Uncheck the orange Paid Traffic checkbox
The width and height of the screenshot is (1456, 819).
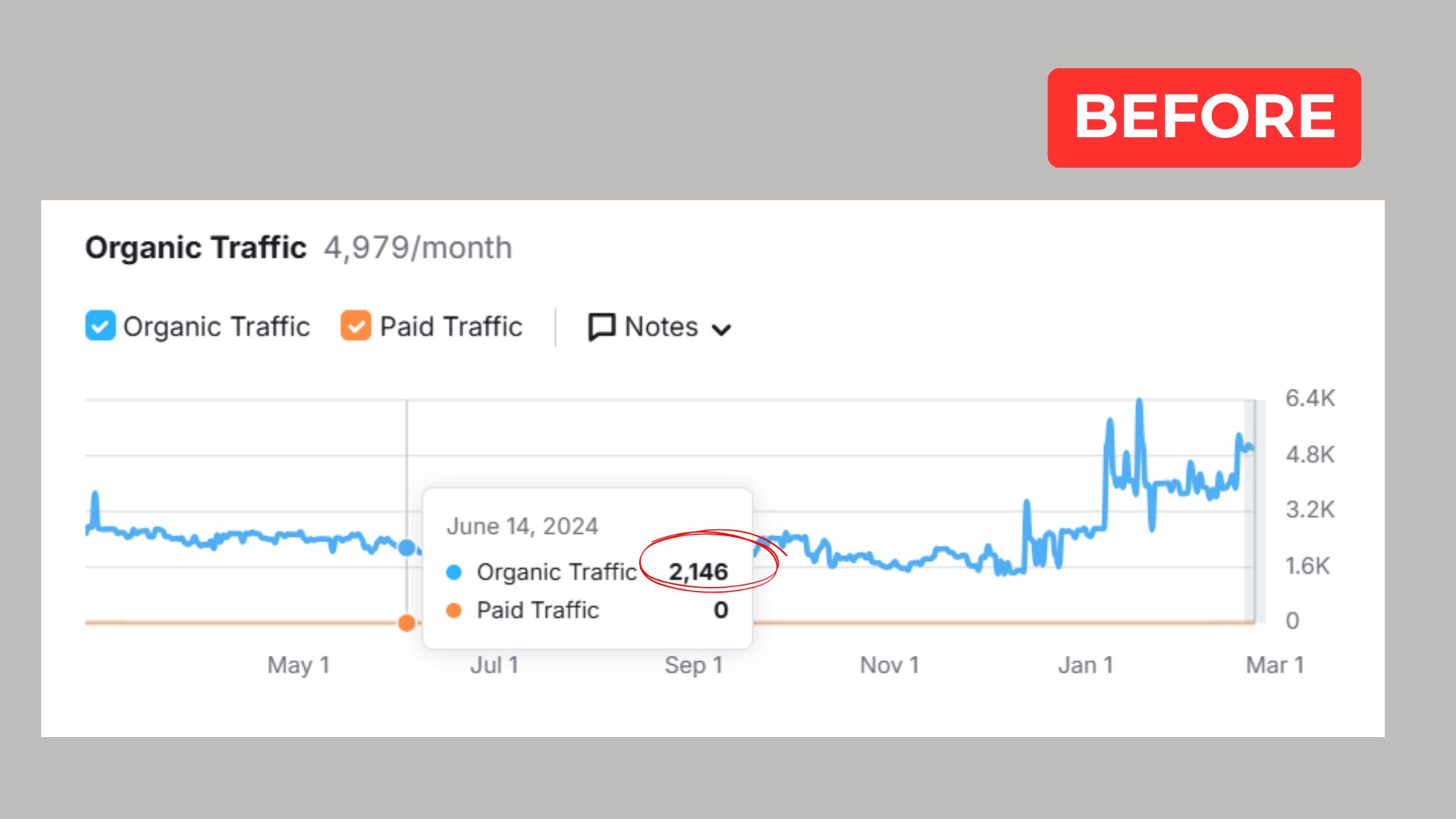point(356,326)
